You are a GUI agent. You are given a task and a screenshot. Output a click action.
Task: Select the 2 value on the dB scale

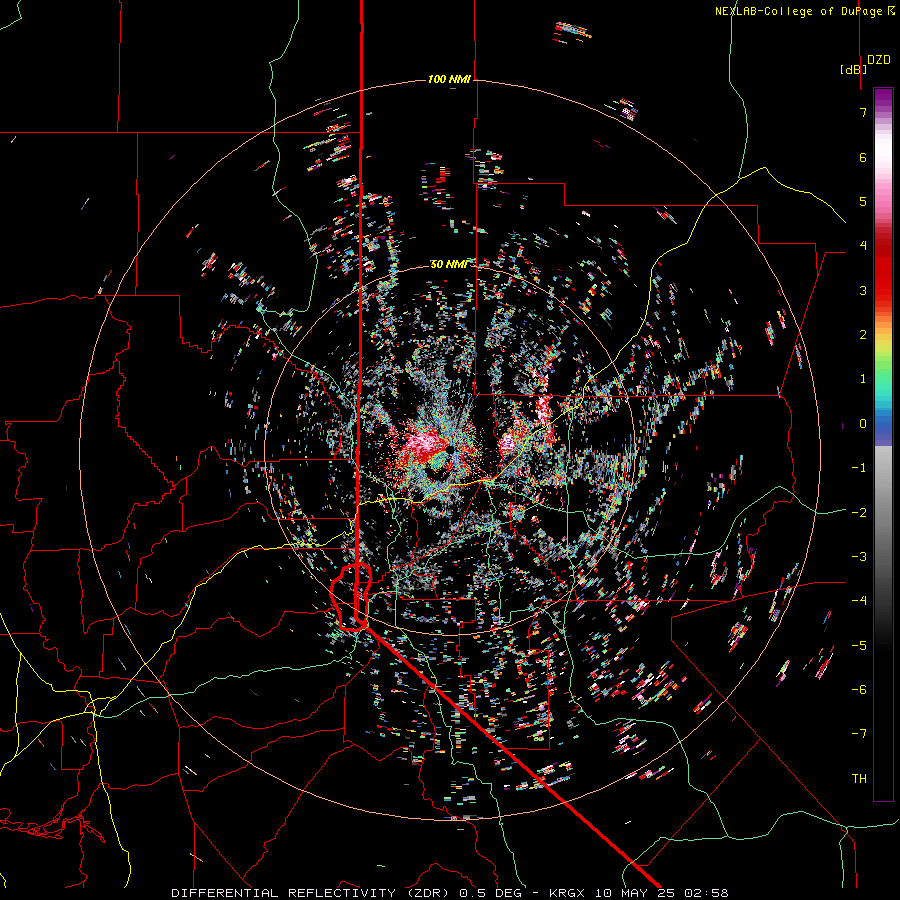[x=863, y=335]
